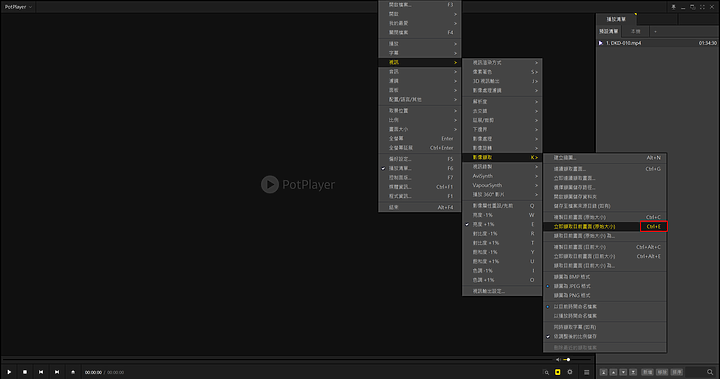
Task: Select capture as BMP format option
Action: pos(605,277)
